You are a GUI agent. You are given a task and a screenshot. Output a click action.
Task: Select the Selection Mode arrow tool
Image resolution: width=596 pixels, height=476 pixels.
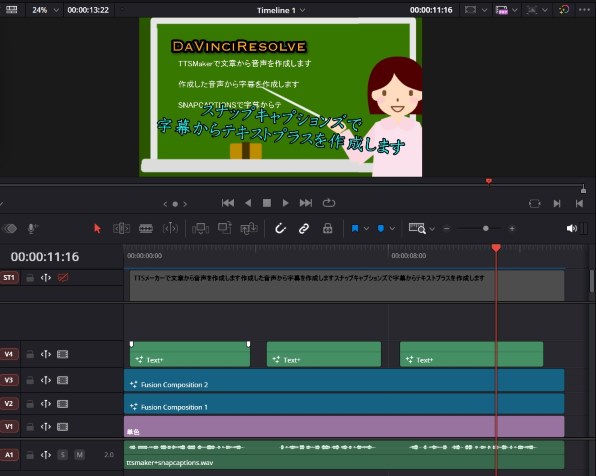tap(97, 228)
